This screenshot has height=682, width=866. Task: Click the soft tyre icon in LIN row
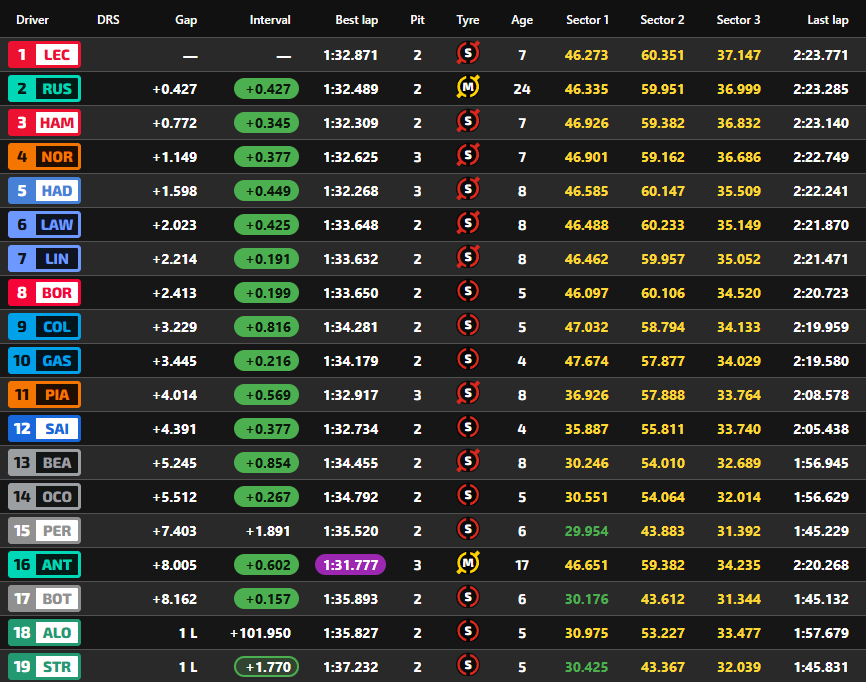468,257
